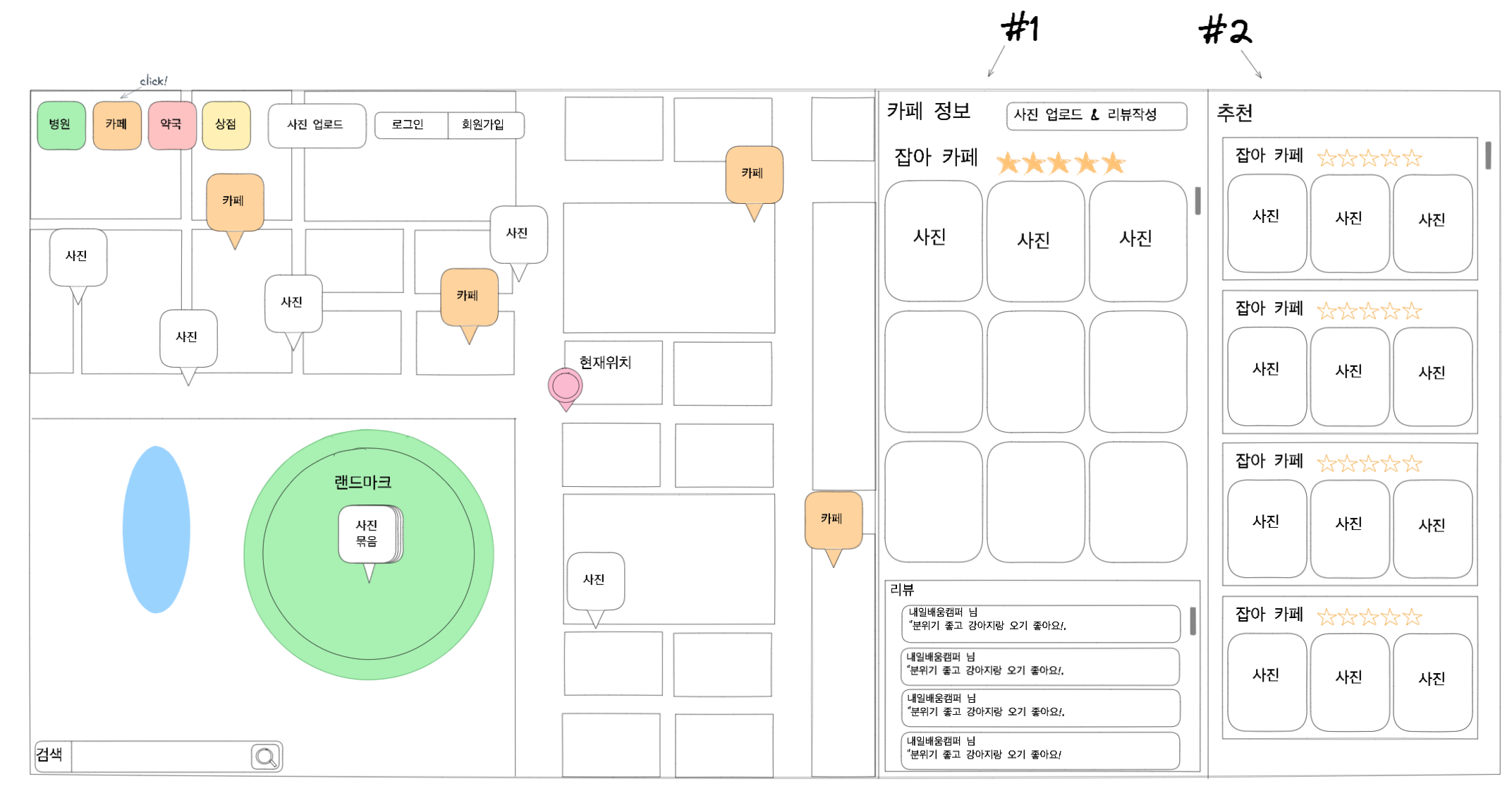Click into the 검색 input field
1512x791 pixels.
(160, 756)
